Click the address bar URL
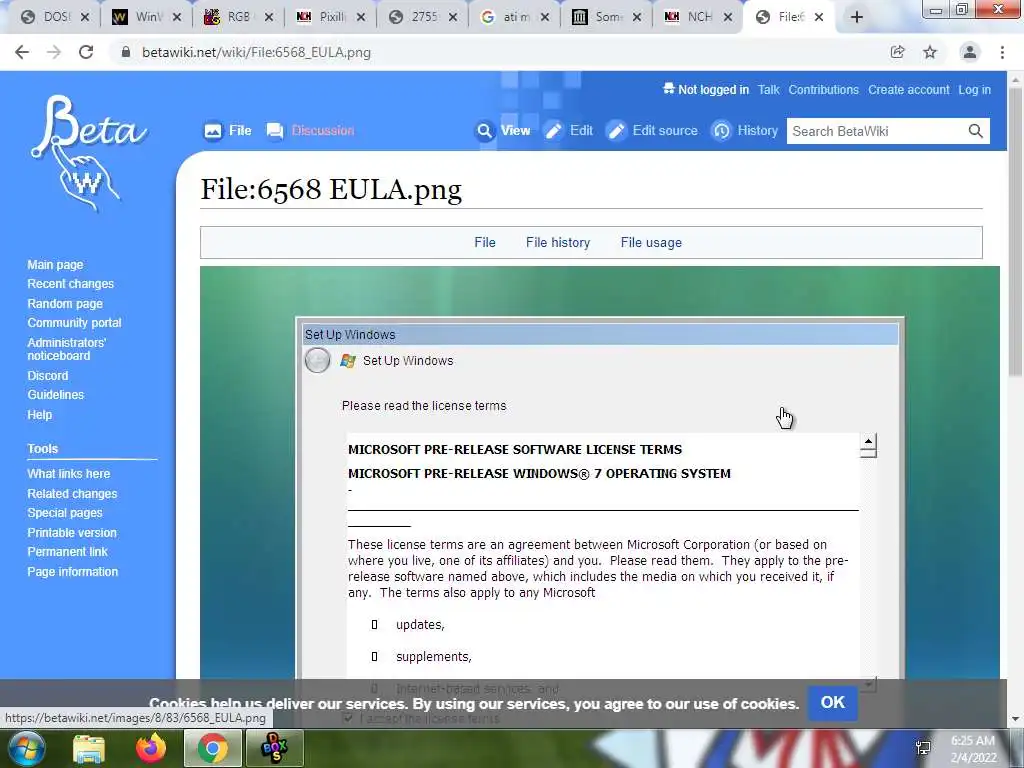 (256, 52)
